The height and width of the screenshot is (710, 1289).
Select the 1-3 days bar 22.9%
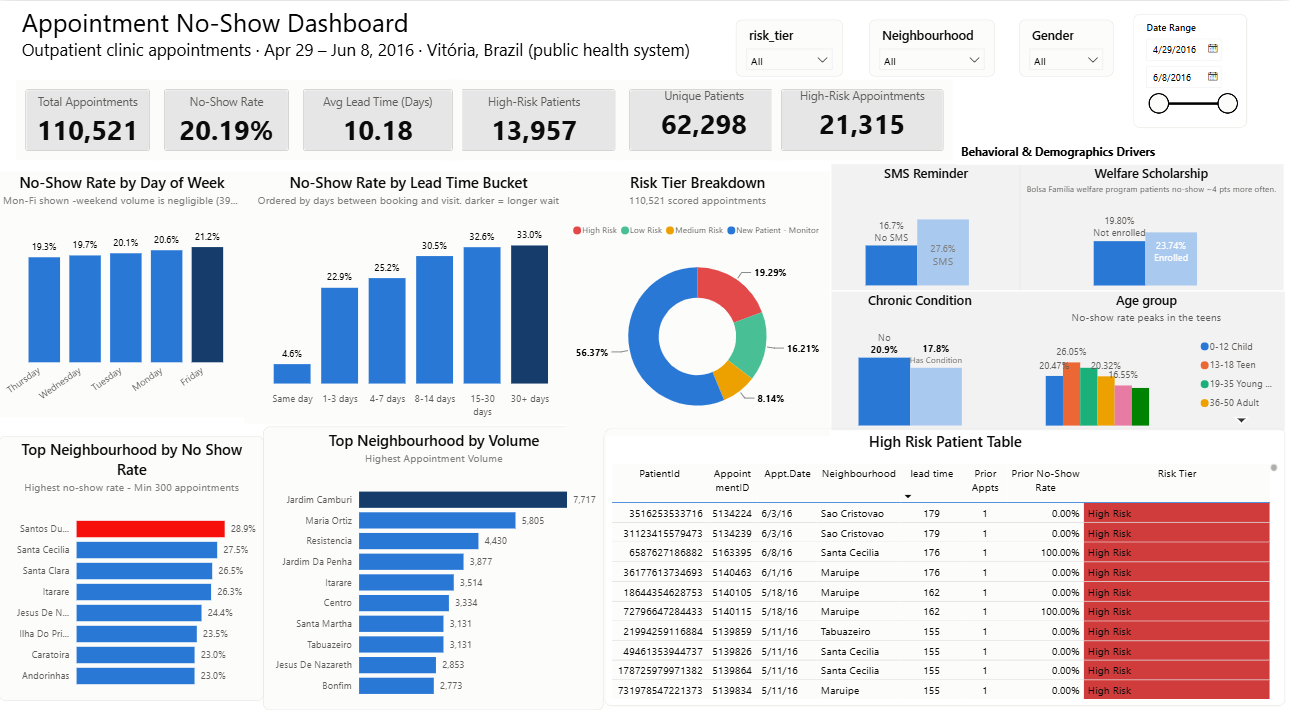click(x=339, y=336)
